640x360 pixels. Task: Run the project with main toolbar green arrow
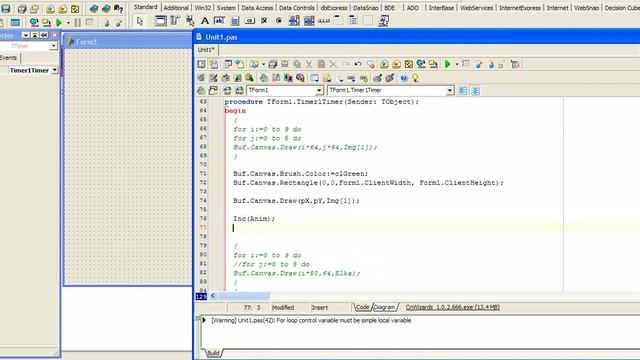(59, 22)
